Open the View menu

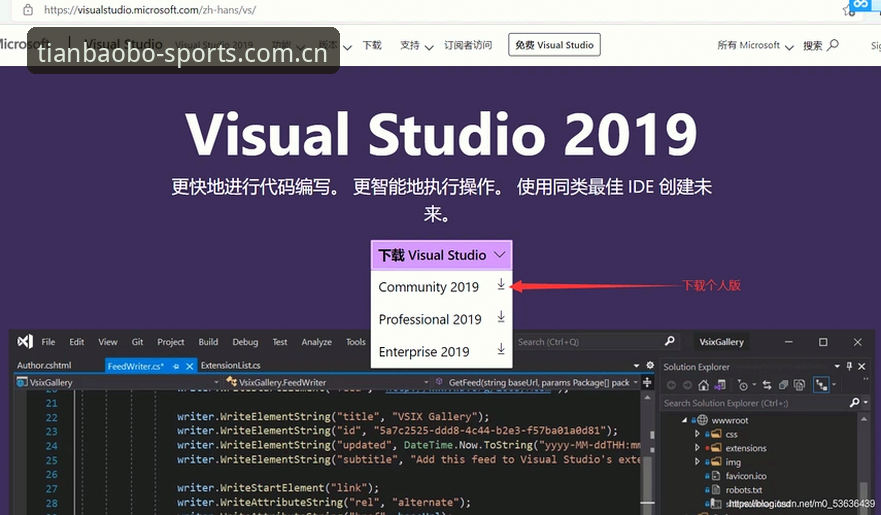coord(108,341)
